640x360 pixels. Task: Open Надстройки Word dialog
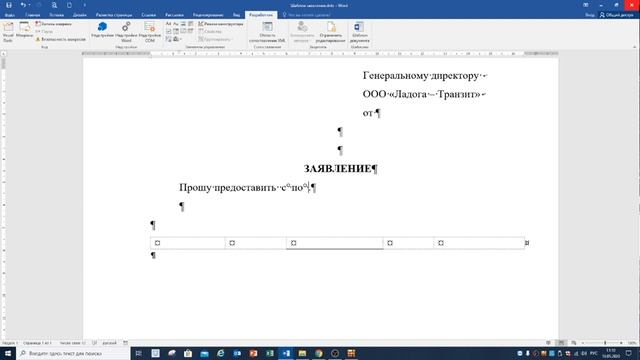126,31
